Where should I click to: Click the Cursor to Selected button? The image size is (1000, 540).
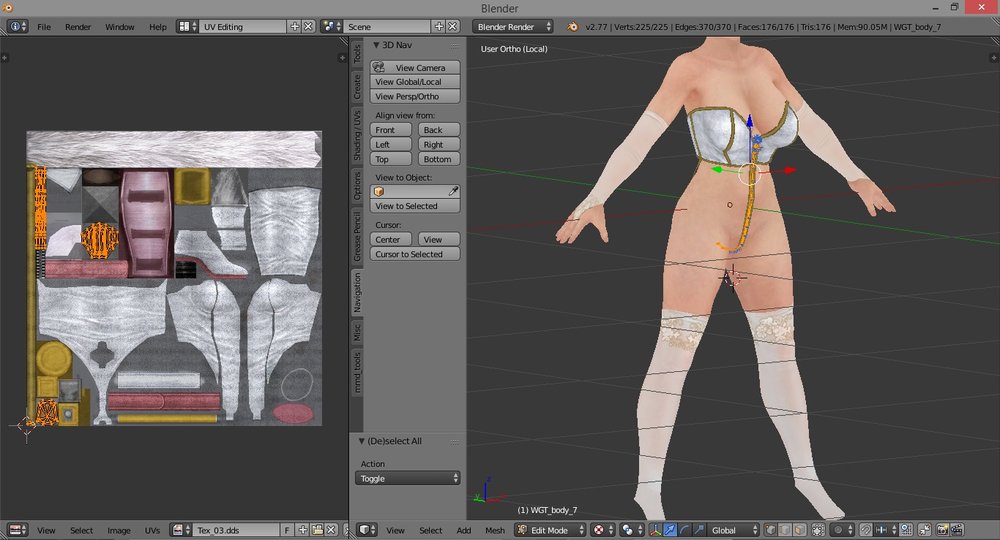[x=415, y=254]
